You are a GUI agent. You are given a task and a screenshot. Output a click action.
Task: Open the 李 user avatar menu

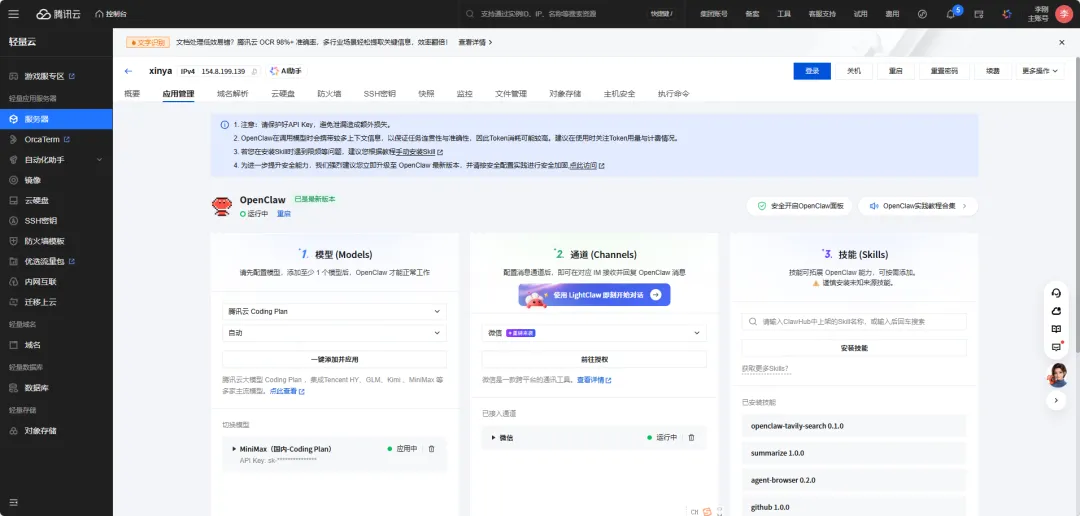coord(1063,14)
